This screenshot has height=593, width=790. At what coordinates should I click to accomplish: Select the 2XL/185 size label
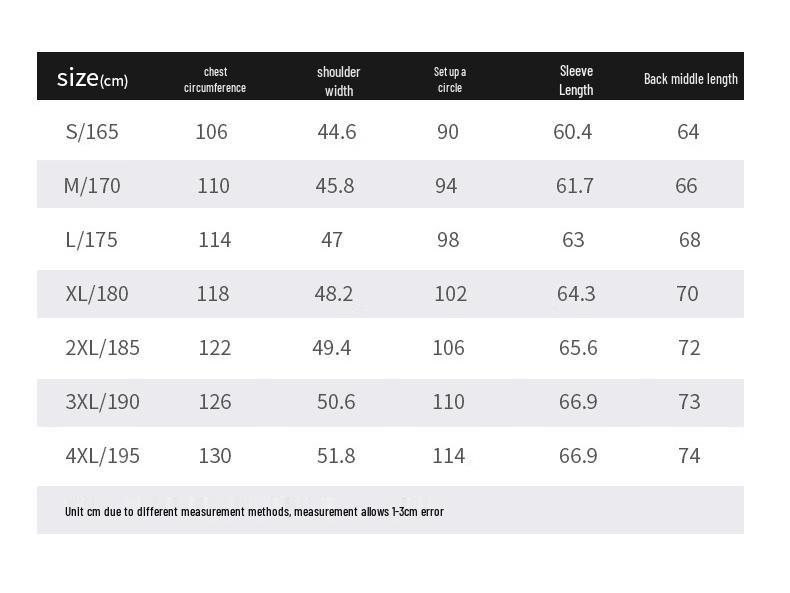pyautogui.click(x=102, y=348)
